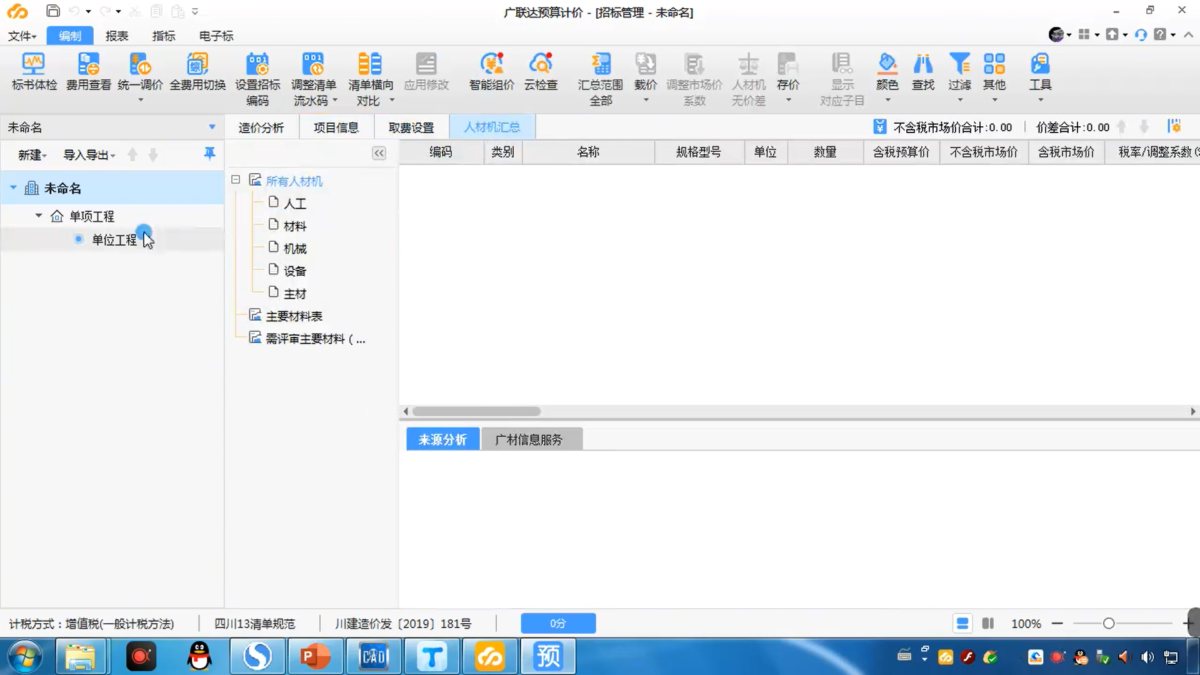This screenshot has width=1200, height=675.
Task: Select 材料 in material tree
Action: click(x=295, y=226)
